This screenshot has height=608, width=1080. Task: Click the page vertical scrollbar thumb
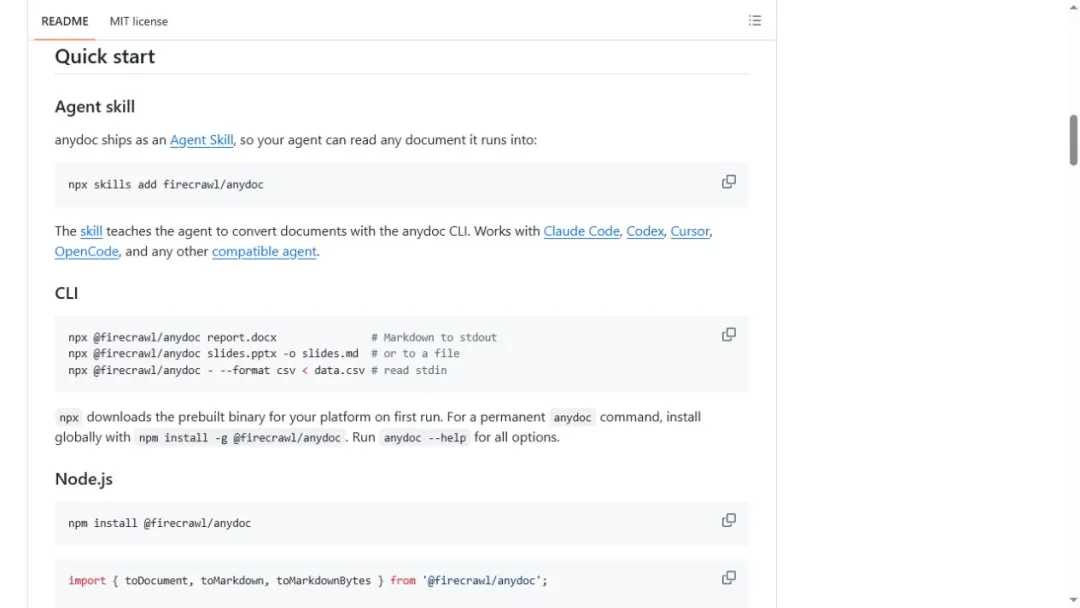click(x=1073, y=140)
